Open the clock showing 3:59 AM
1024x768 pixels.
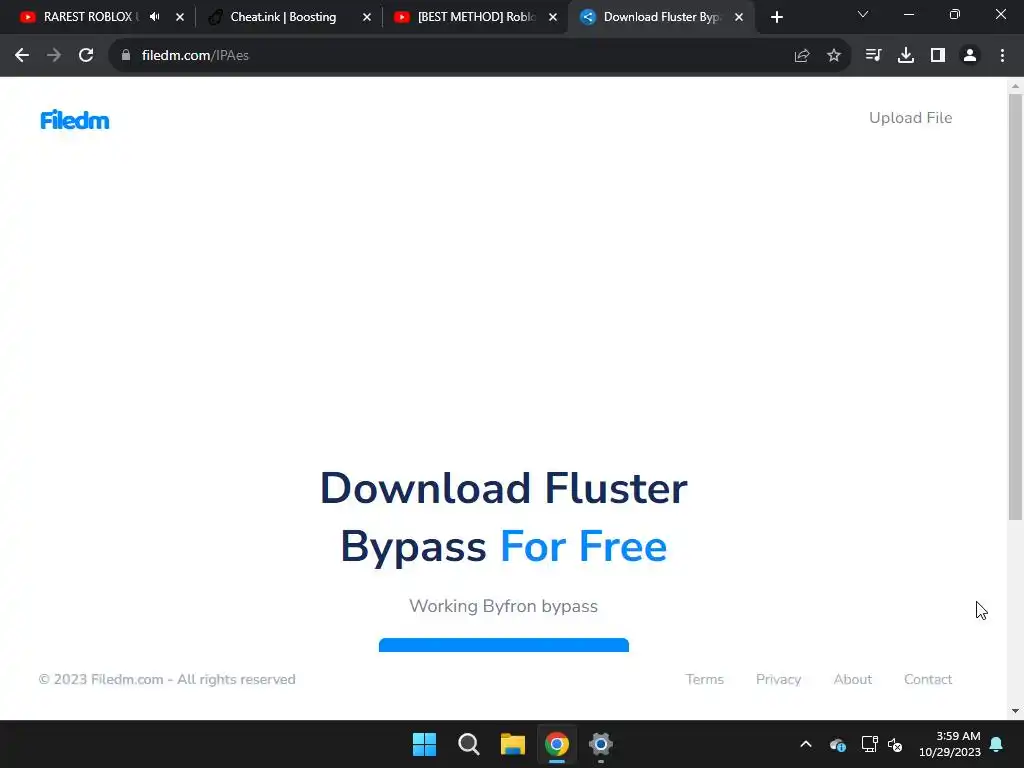coord(950,744)
